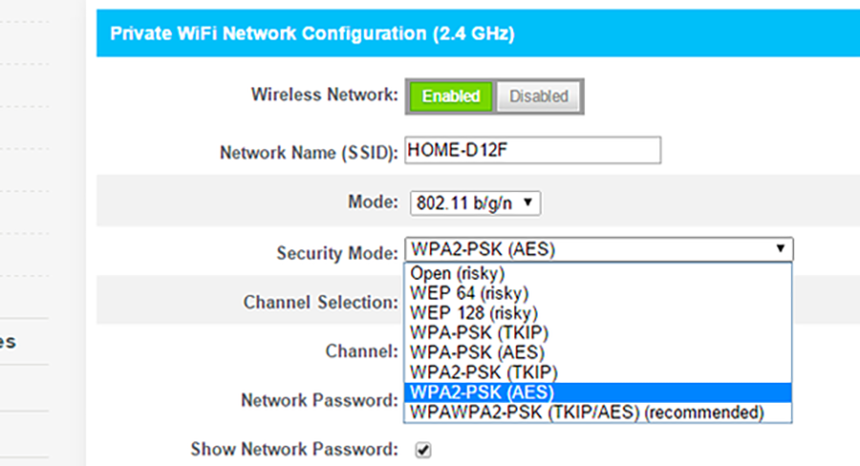Click the Security Mode dropdown arrow
The image size is (860, 466).
[778, 250]
